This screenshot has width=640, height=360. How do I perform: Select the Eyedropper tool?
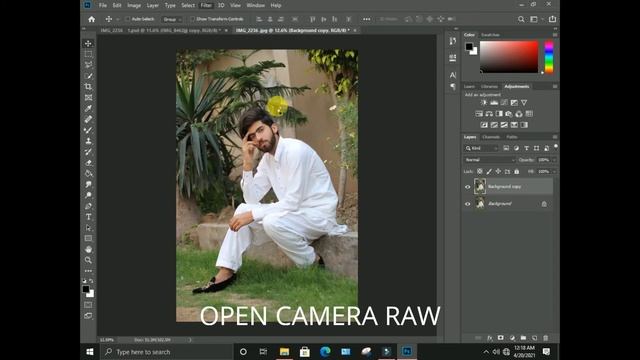88,108
